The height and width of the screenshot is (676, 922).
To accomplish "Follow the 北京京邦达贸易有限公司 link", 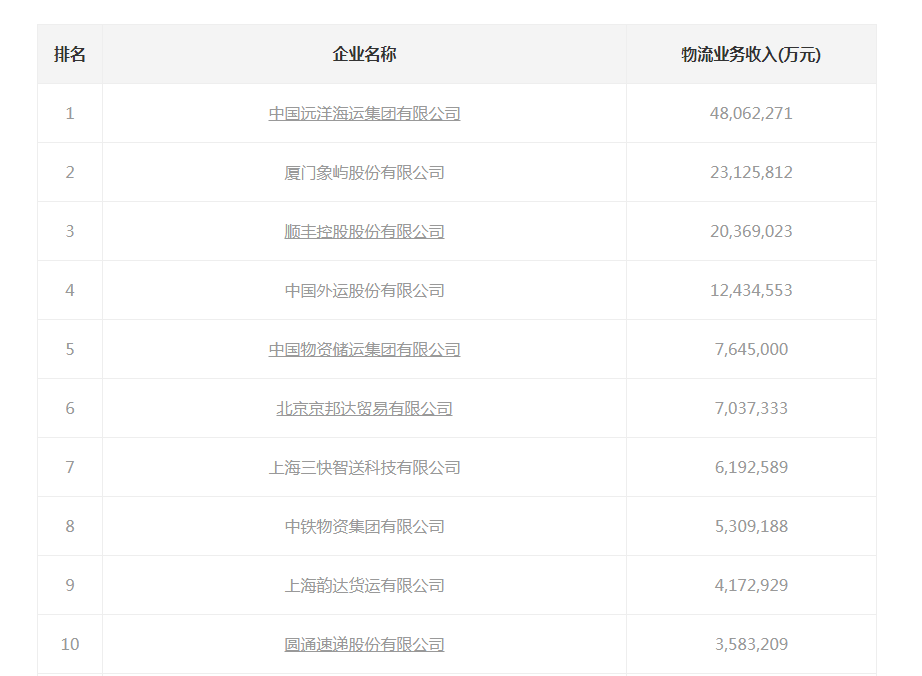I will tap(364, 409).
